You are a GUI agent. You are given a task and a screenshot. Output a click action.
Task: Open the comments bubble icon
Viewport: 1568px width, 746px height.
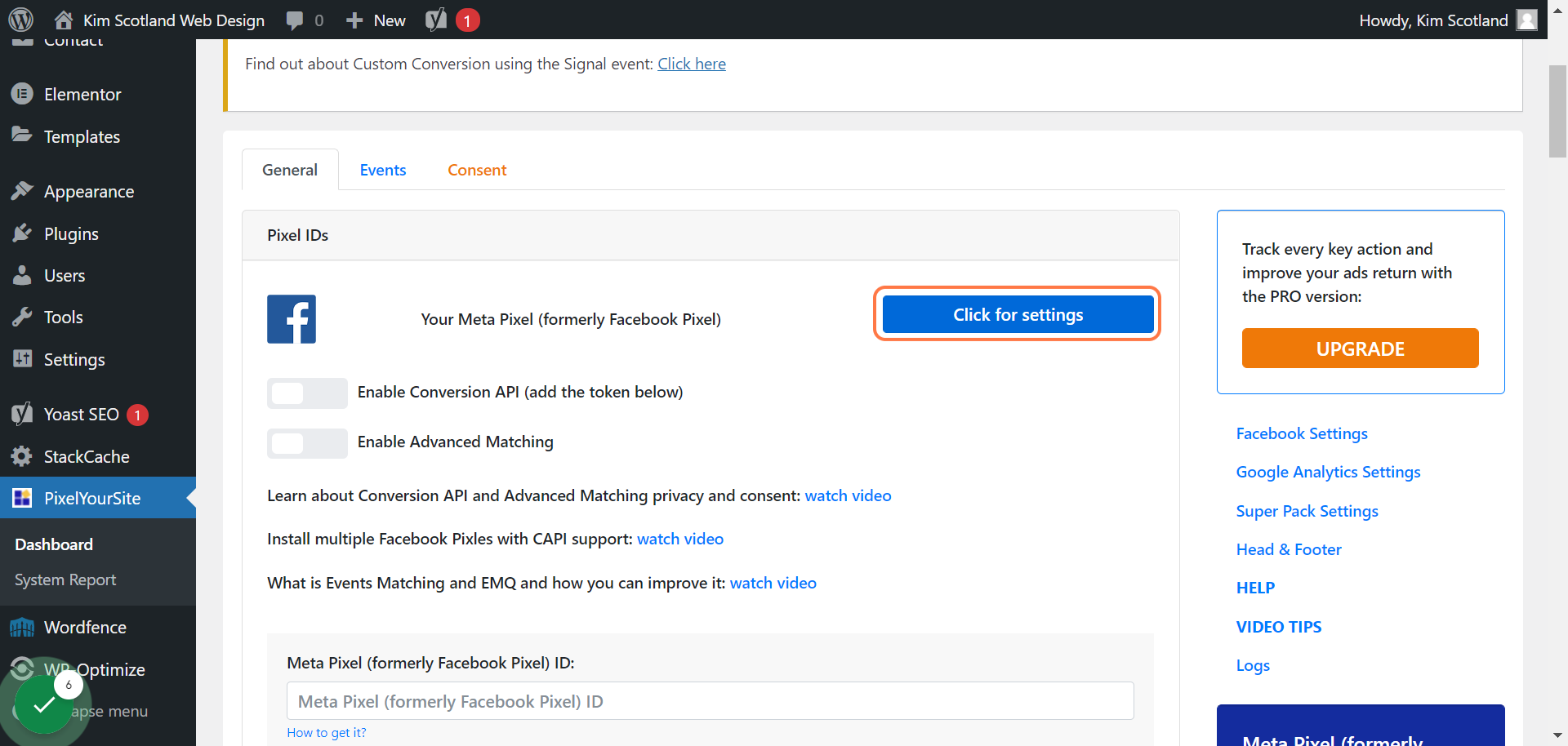(295, 20)
